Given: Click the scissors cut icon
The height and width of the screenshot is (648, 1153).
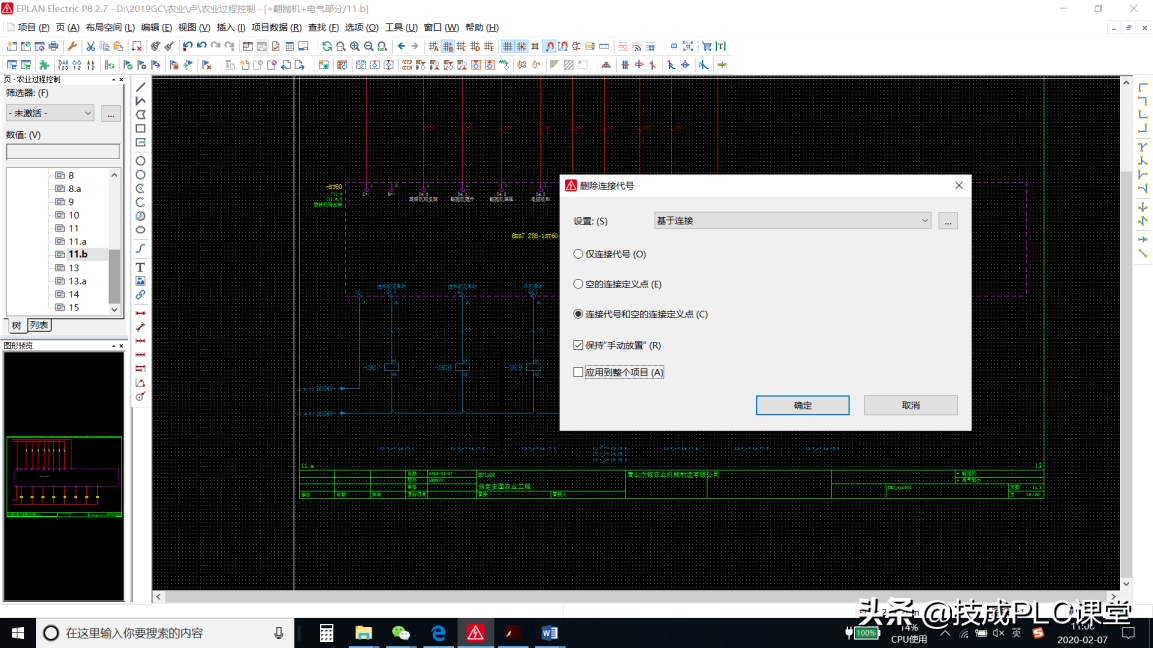Looking at the screenshot, I should click(x=90, y=46).
